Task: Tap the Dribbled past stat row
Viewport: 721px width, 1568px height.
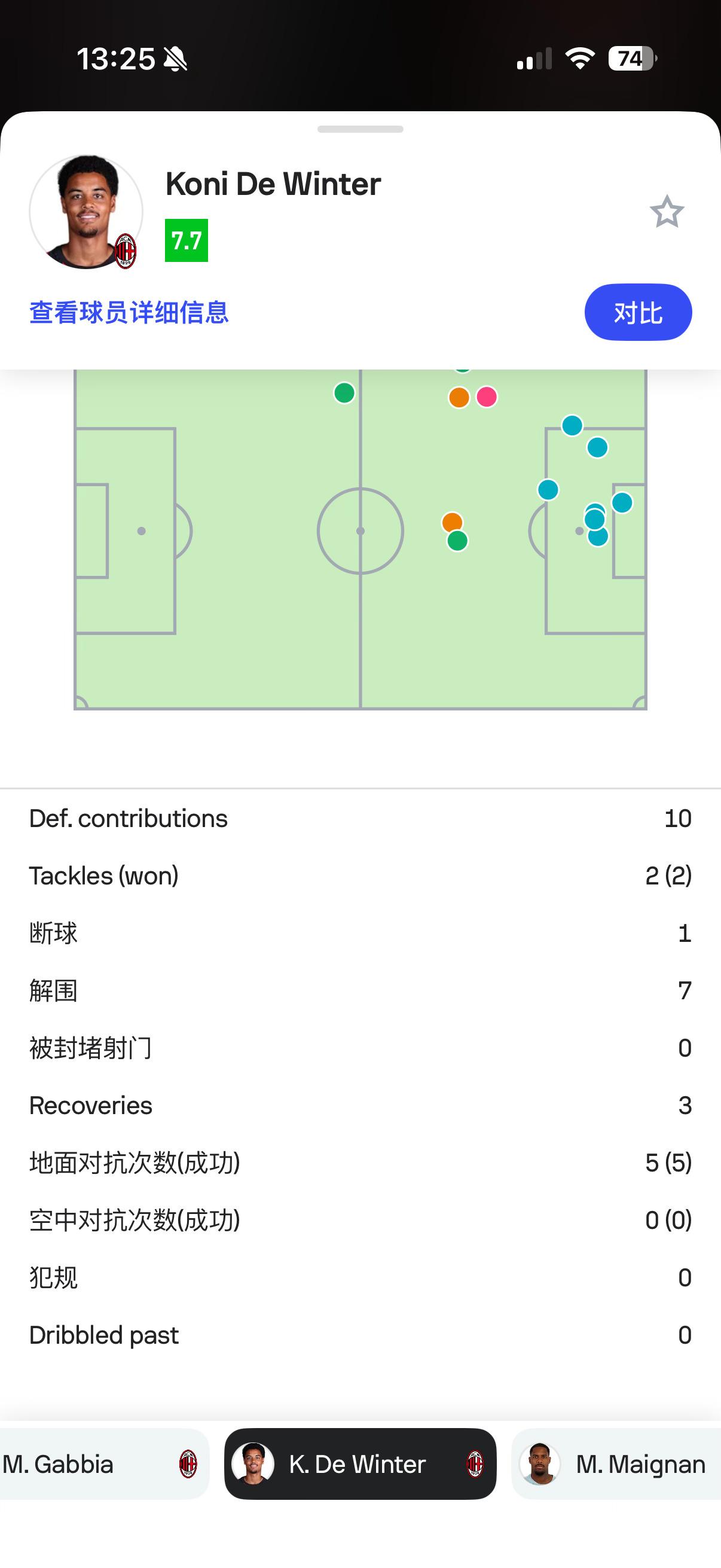Action: point(360,1335)
